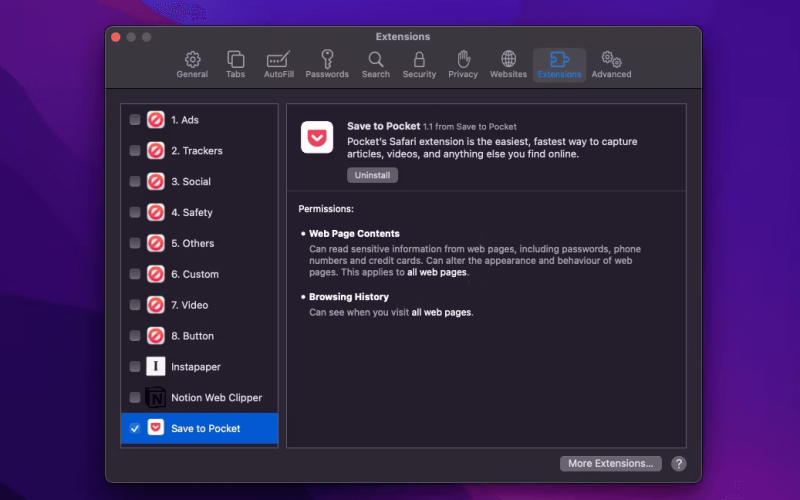This screenshot has height=500, width=800.
Task: Select the "1. Ads" extension row
Action: click(199, 120)
